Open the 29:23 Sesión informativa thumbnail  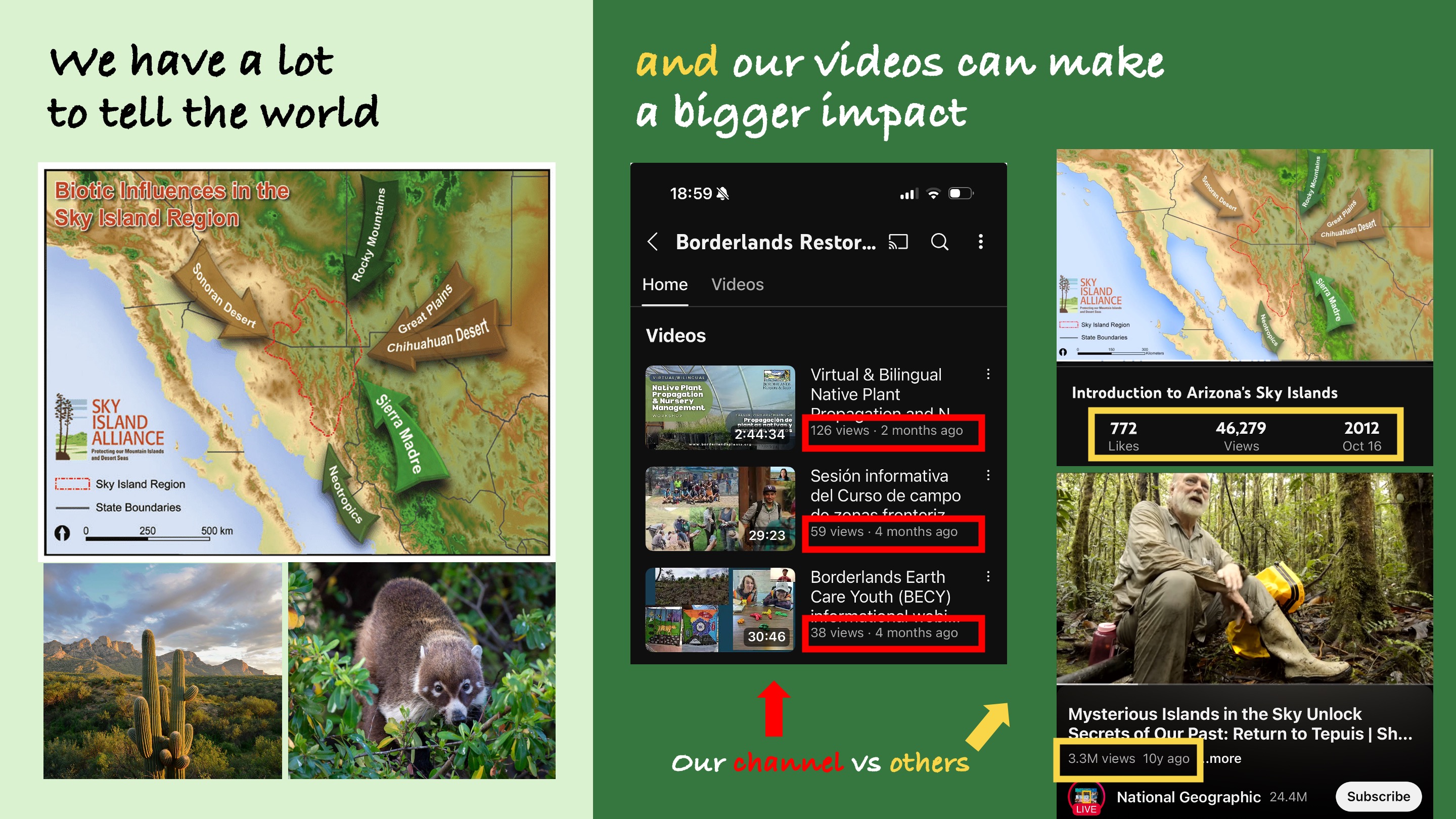(720, 509)
